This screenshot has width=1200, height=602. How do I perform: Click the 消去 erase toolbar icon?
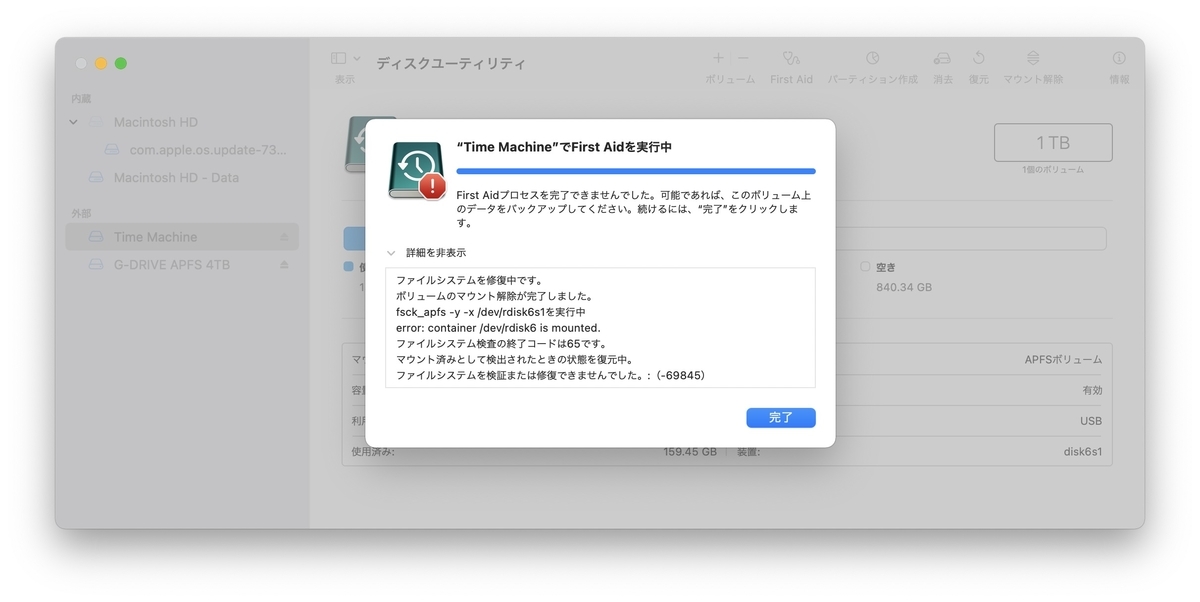tap(942, 59)
